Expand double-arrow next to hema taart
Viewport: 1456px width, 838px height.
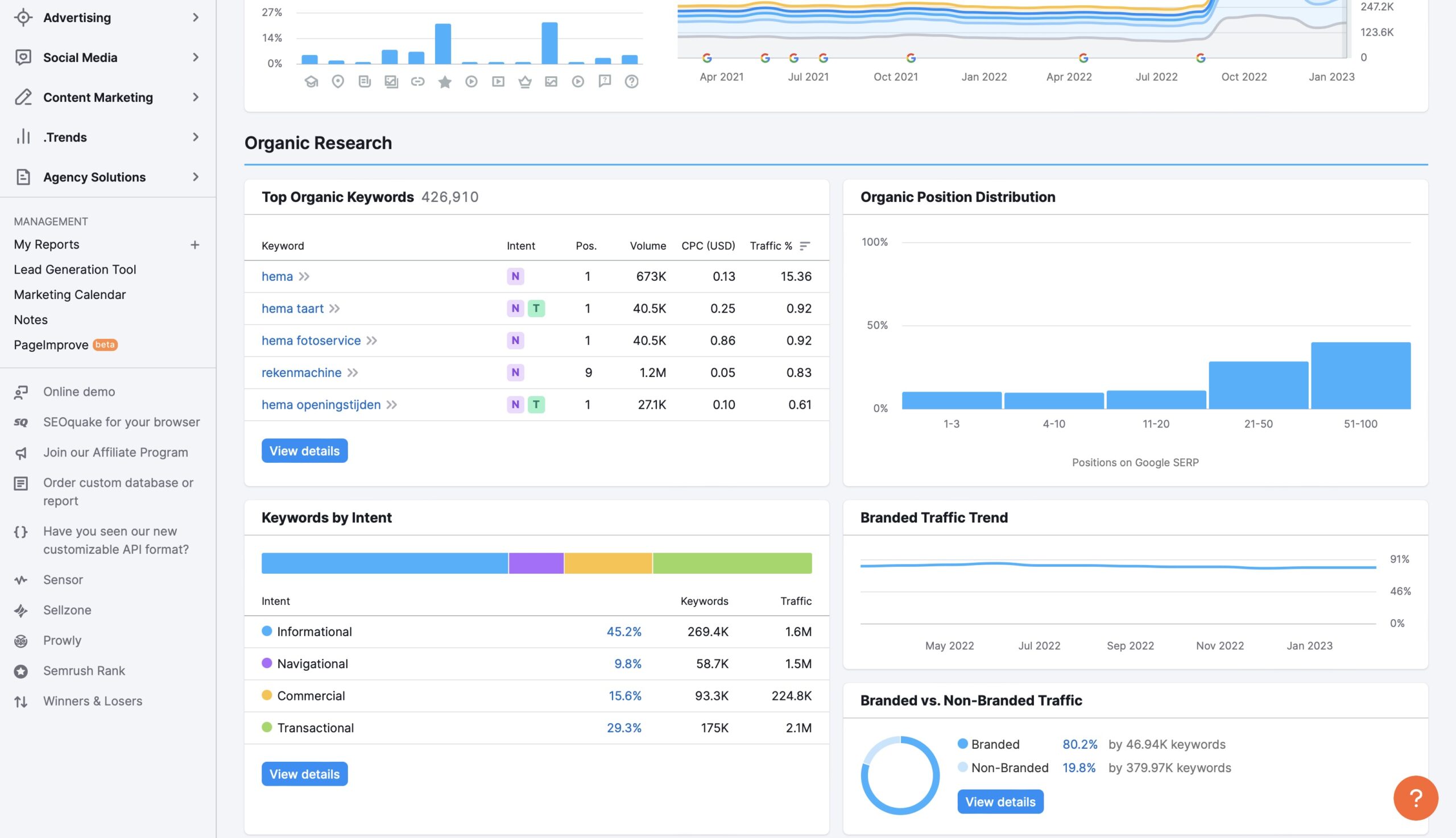click(x=334, y=309)
